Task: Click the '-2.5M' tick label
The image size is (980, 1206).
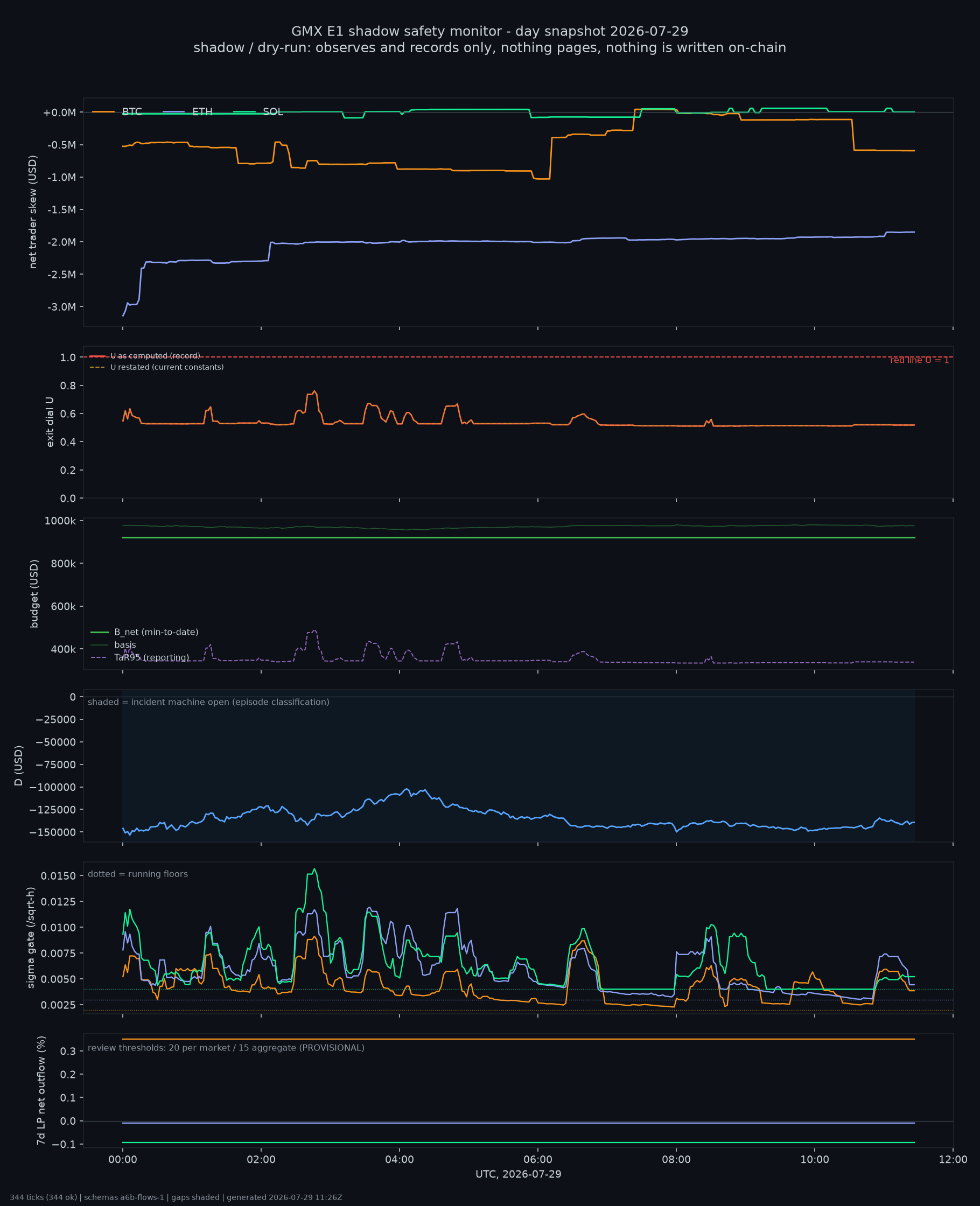Action: pos(61,274)
